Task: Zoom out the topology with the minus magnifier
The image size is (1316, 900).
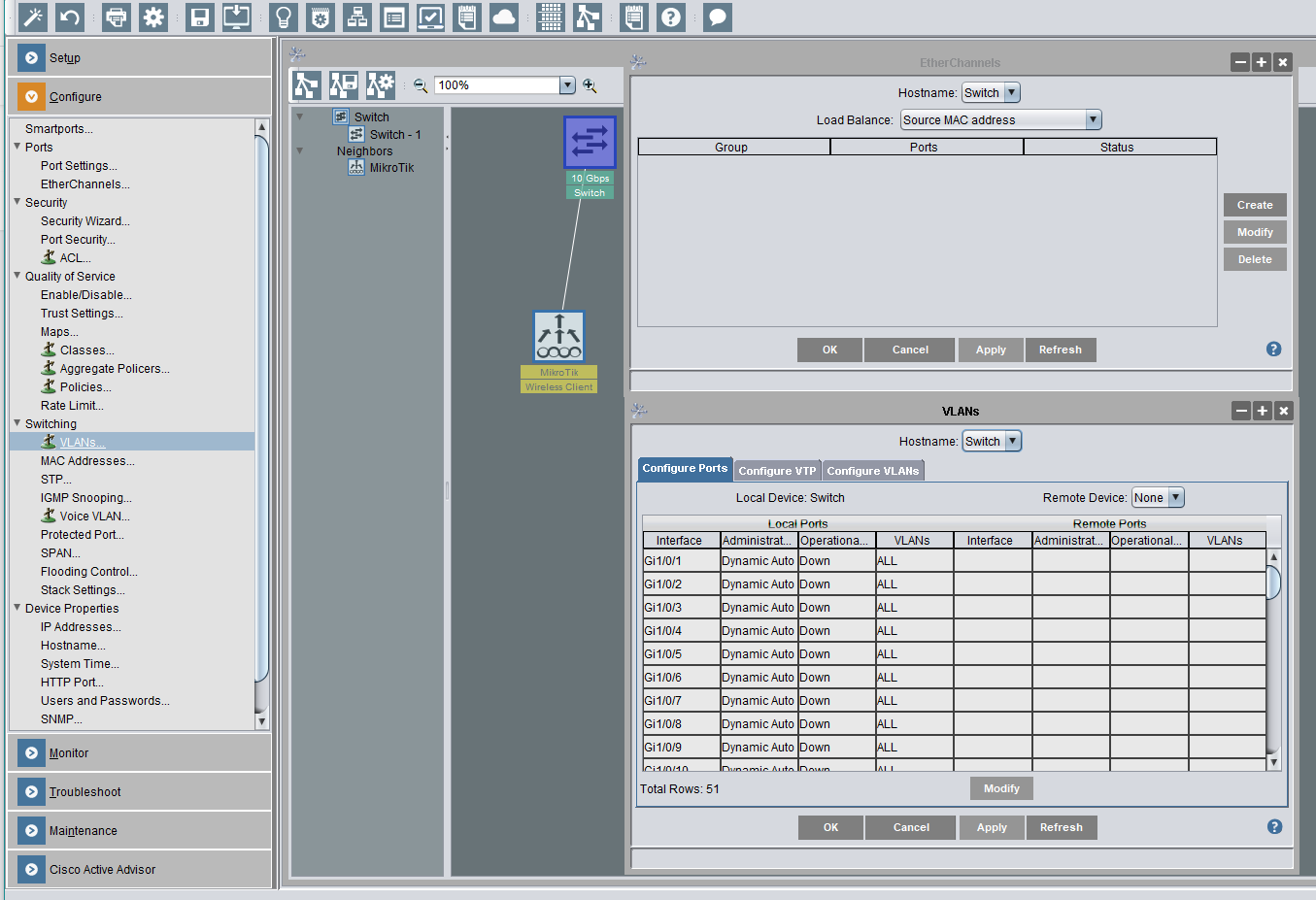Action: (x=421, y=85)
